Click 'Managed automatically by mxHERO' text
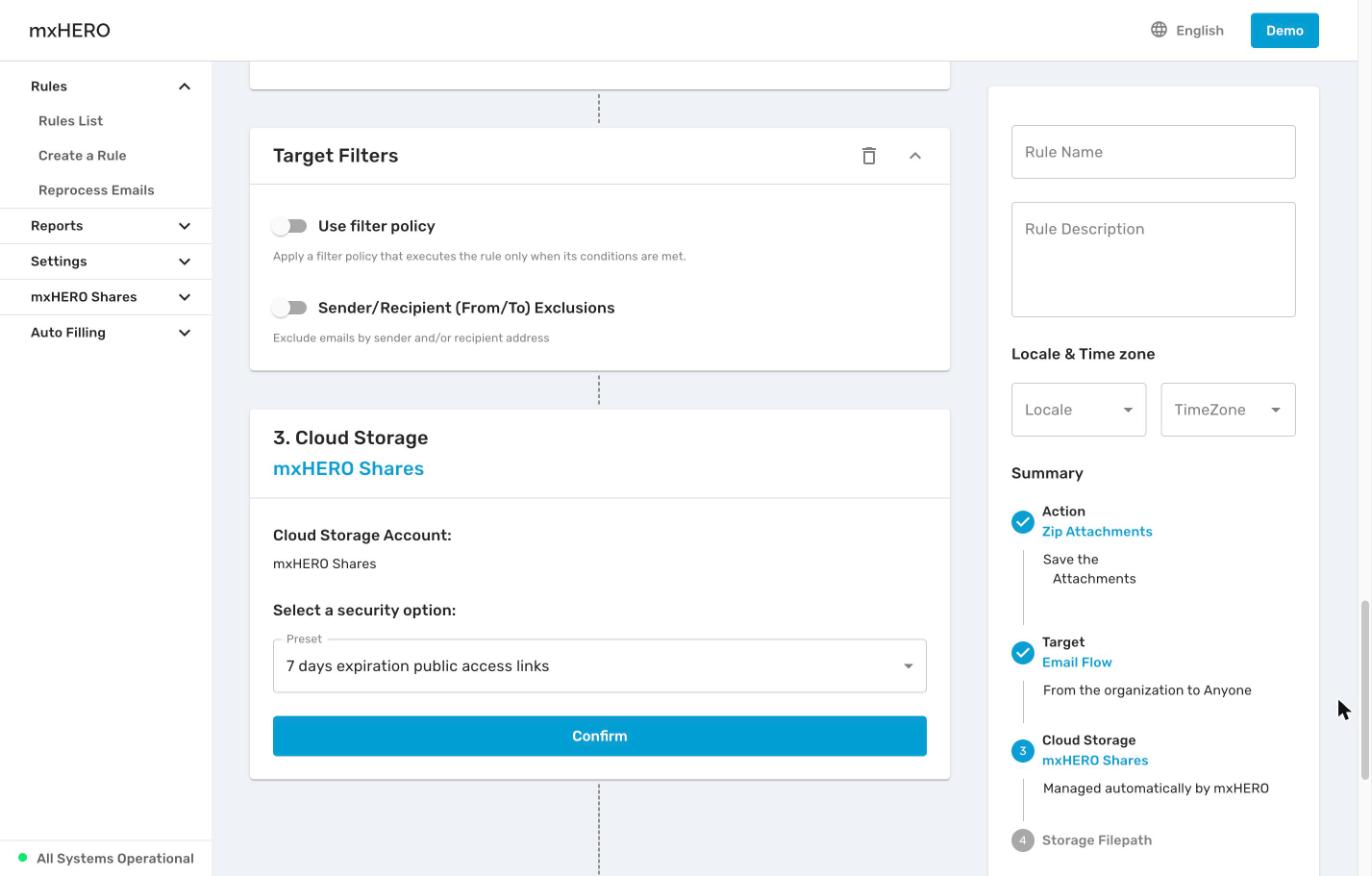The height and width of the screenshot is (876, 1372). (x=1156, y=788)
